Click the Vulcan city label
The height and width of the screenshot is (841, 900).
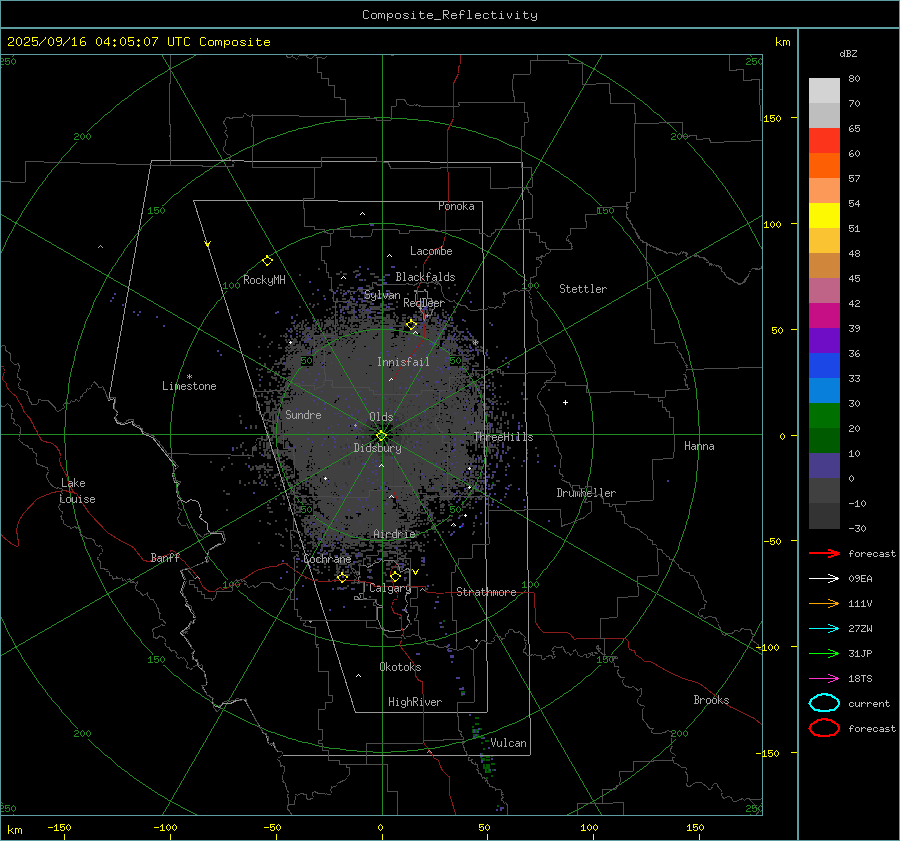tap(509, 743)
